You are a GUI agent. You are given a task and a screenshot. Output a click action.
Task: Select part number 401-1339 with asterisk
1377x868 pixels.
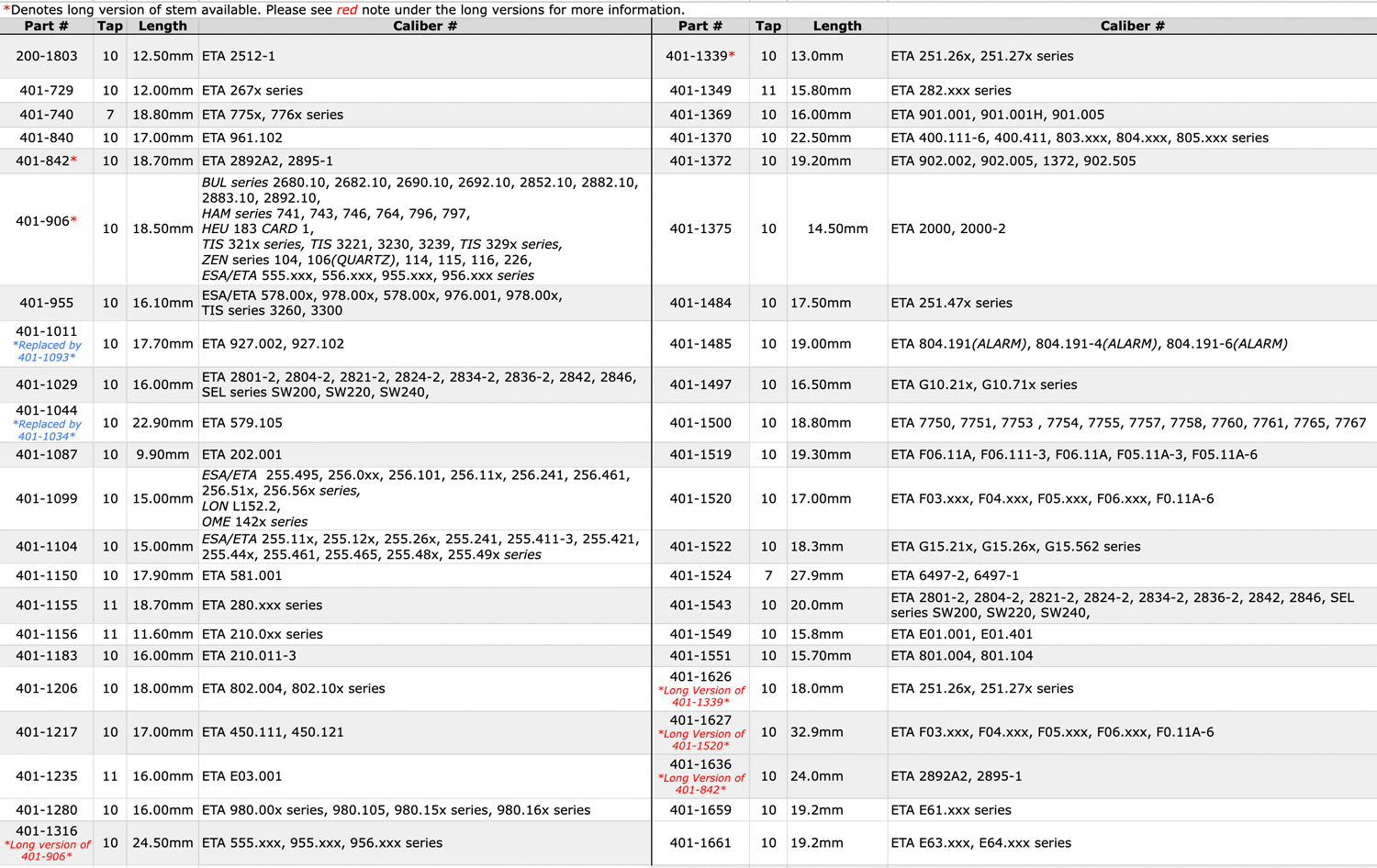(x=700, y=56)
